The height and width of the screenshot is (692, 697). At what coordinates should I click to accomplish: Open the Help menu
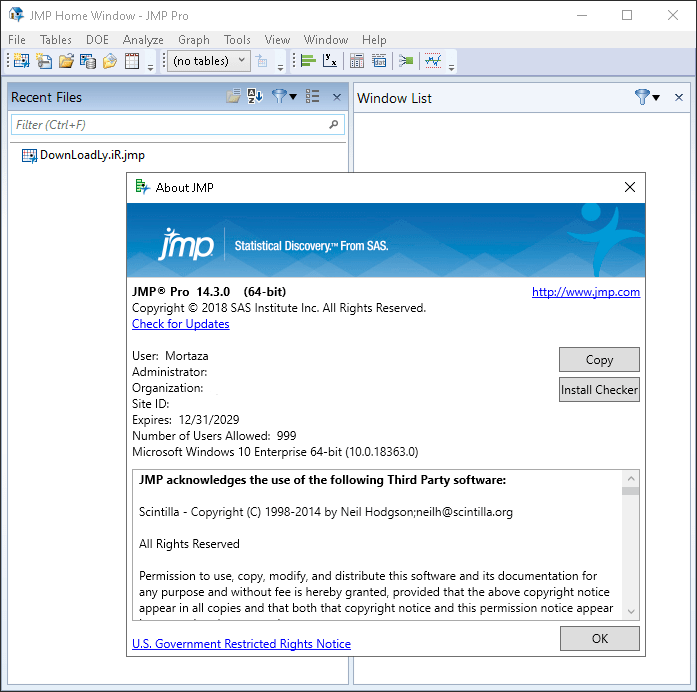coord(374,40)
